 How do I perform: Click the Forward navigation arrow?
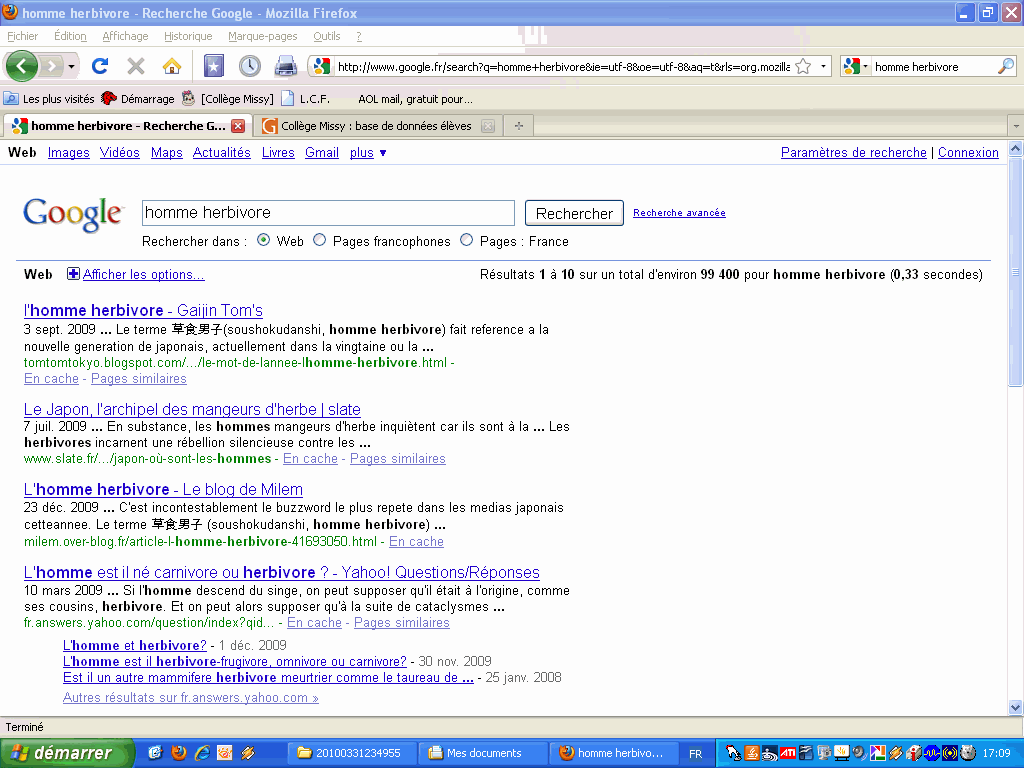(51, 66)
